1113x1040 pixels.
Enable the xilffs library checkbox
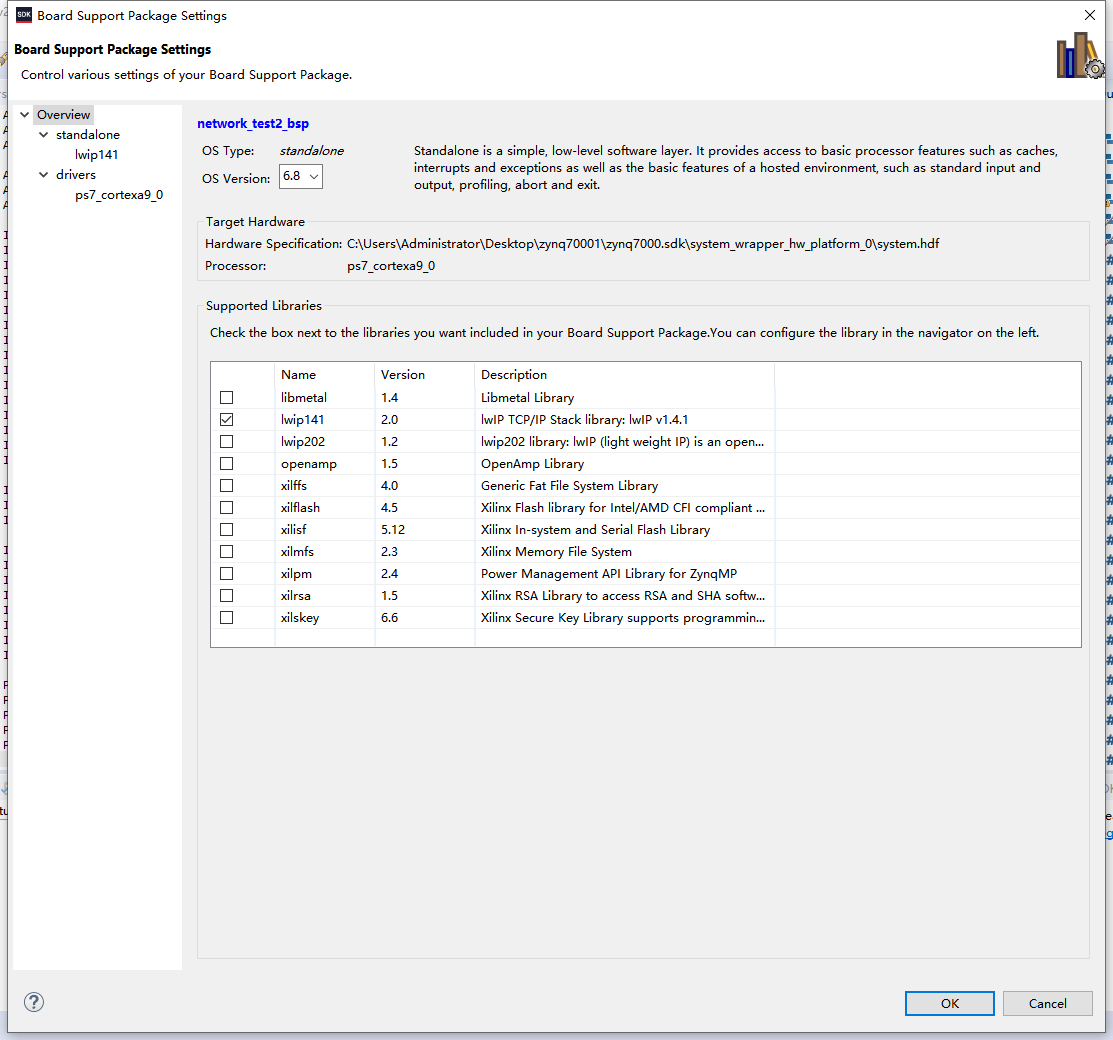coord(226,486)
